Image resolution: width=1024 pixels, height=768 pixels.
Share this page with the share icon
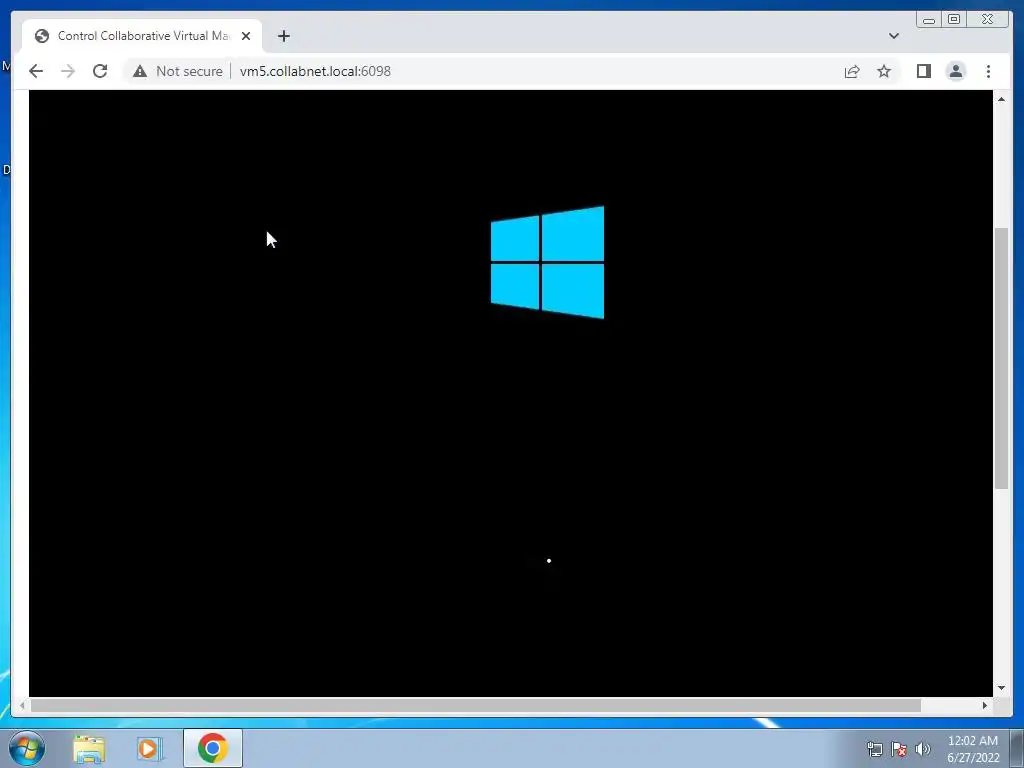pos(852,71)
